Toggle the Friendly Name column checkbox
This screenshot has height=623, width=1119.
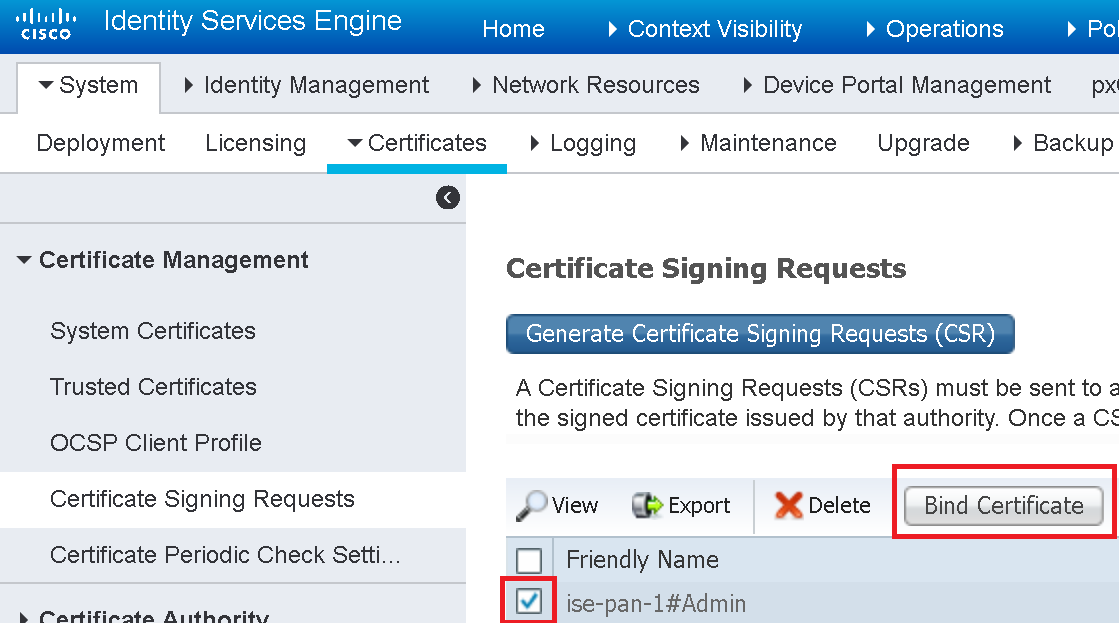click(x=529, y=559)
